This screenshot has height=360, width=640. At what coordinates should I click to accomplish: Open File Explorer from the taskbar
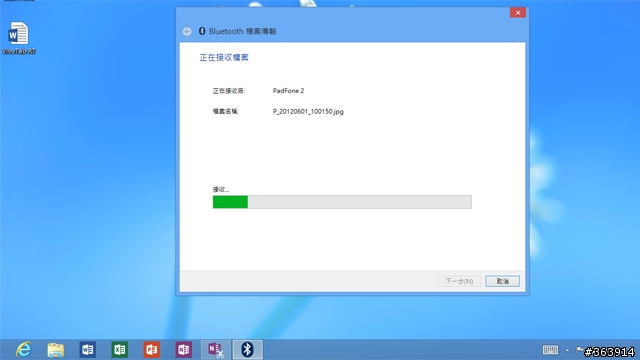point(56,350)
